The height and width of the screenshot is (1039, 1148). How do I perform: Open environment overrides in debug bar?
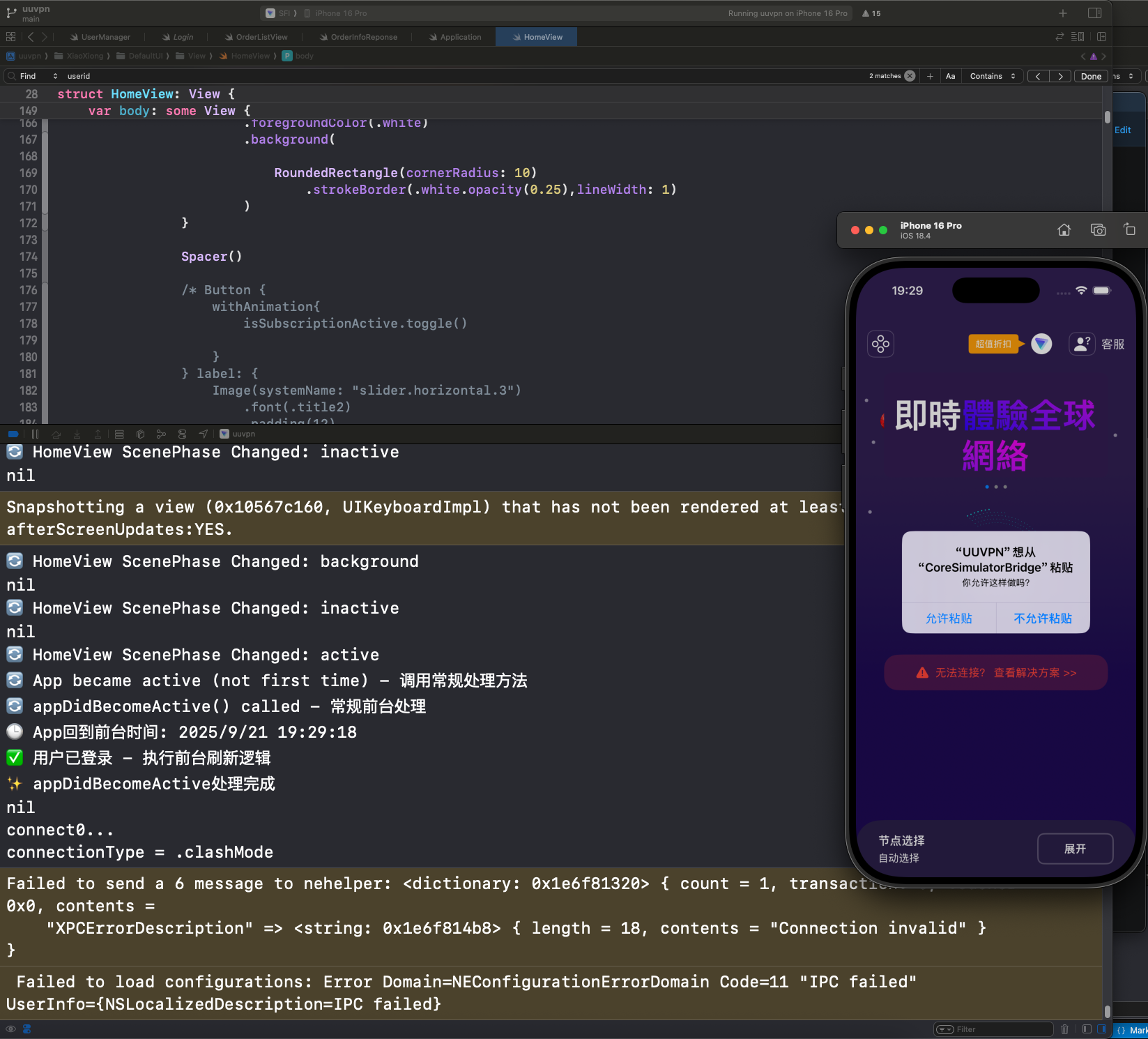(182, 434)
